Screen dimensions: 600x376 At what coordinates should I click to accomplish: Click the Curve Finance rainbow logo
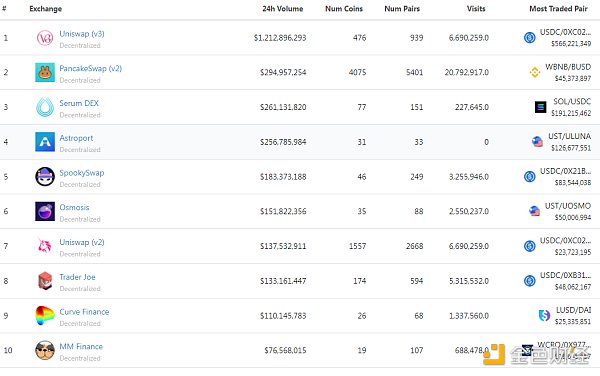[x=45, y=316]
